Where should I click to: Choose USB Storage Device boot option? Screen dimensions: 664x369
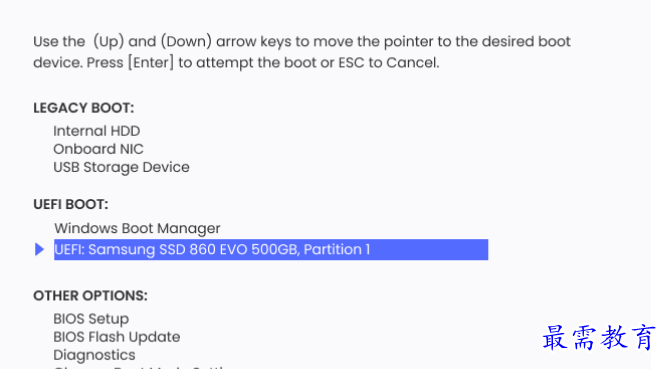pos(121,167)
